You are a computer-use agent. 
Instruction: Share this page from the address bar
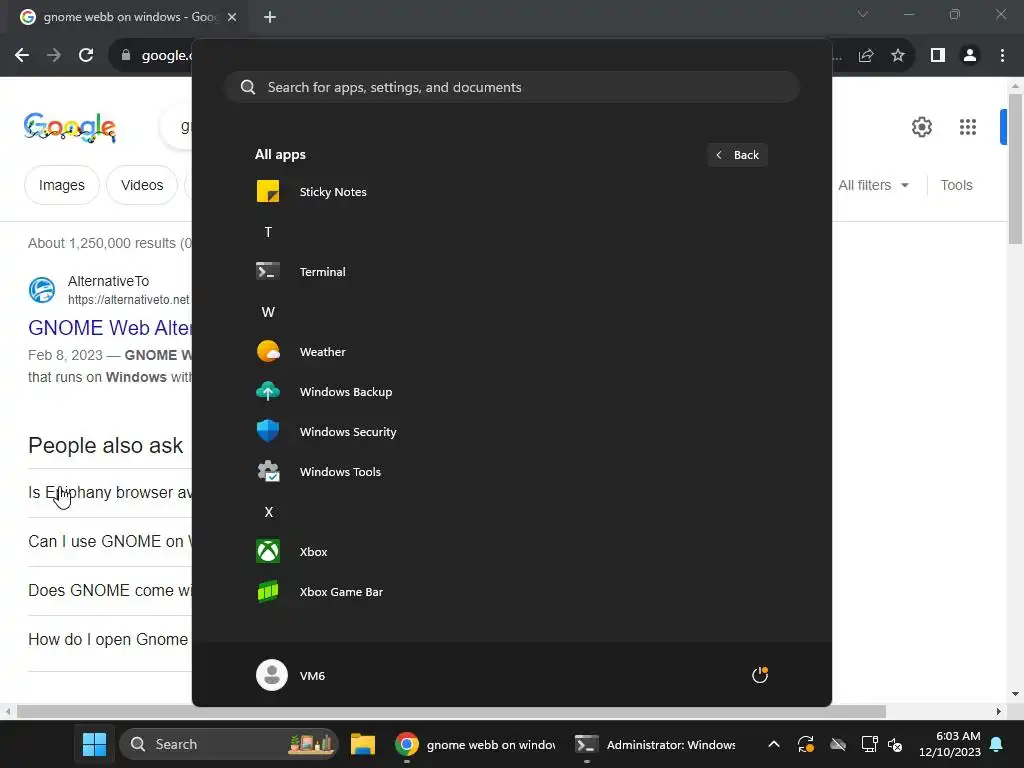click(866, 56)
